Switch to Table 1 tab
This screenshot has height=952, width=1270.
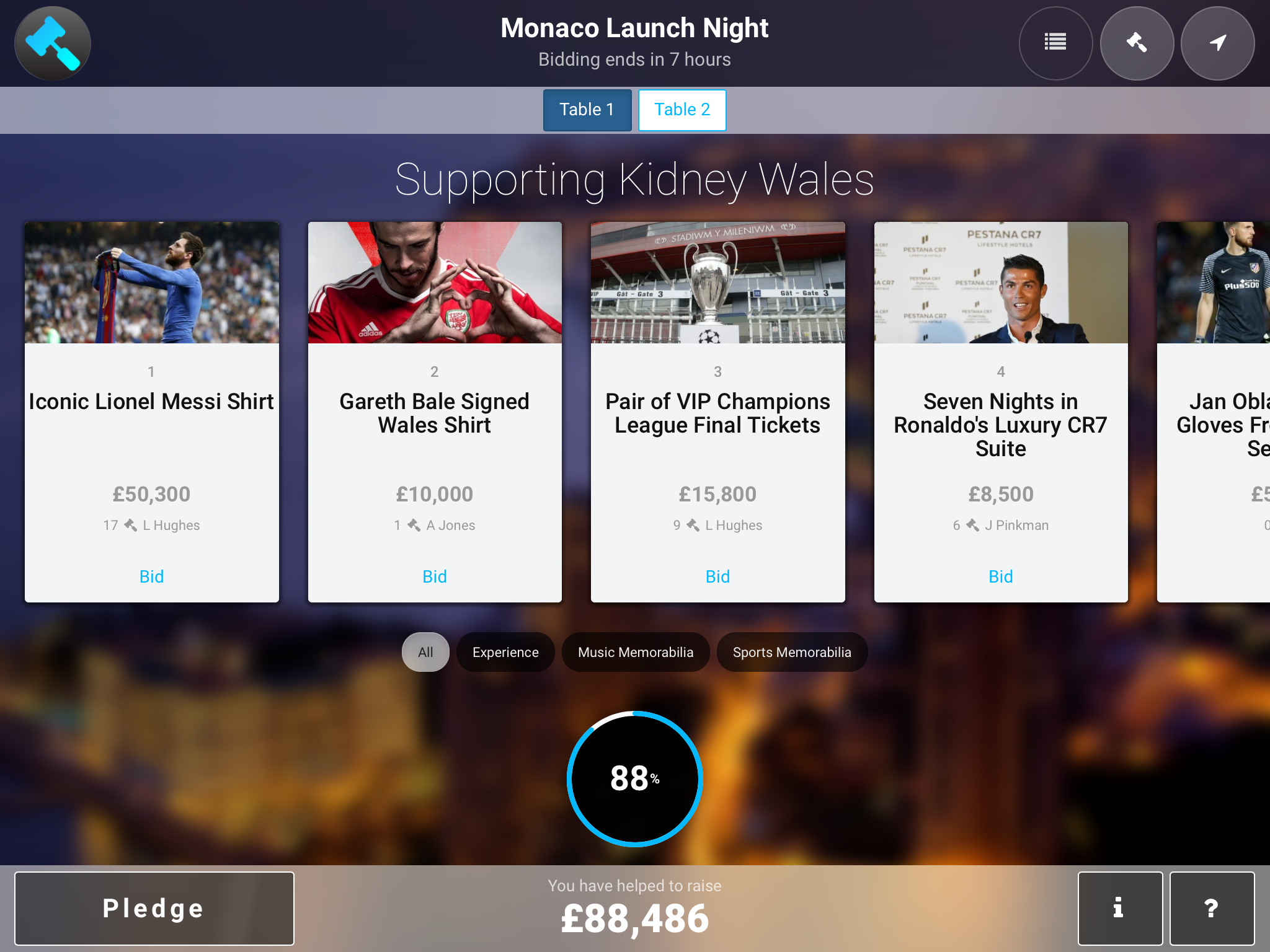(x=587, y=110)
